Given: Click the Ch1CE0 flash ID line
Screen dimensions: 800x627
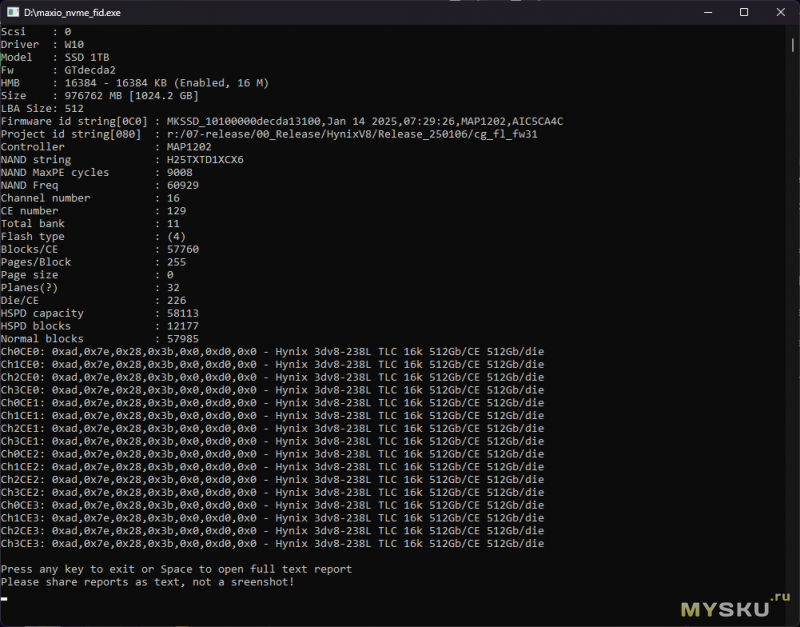Looking at the screenshot, I should (x=272, y=364).
